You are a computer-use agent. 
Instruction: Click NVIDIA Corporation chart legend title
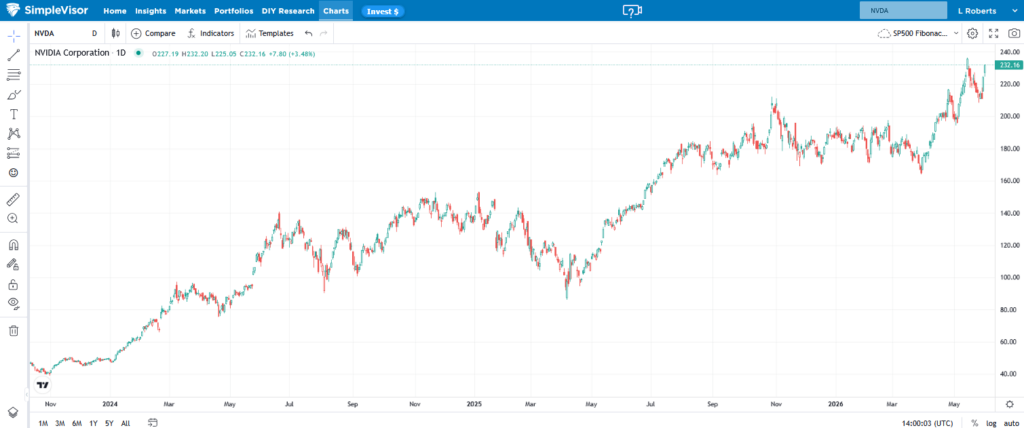pyautogui.click(x=72, y=53)
